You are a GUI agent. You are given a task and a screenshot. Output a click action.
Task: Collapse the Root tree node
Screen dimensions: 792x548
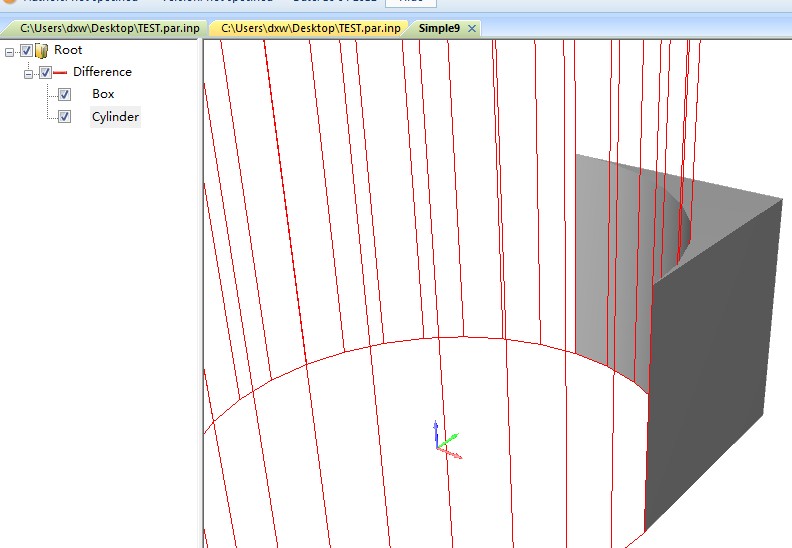pos(9,52)
